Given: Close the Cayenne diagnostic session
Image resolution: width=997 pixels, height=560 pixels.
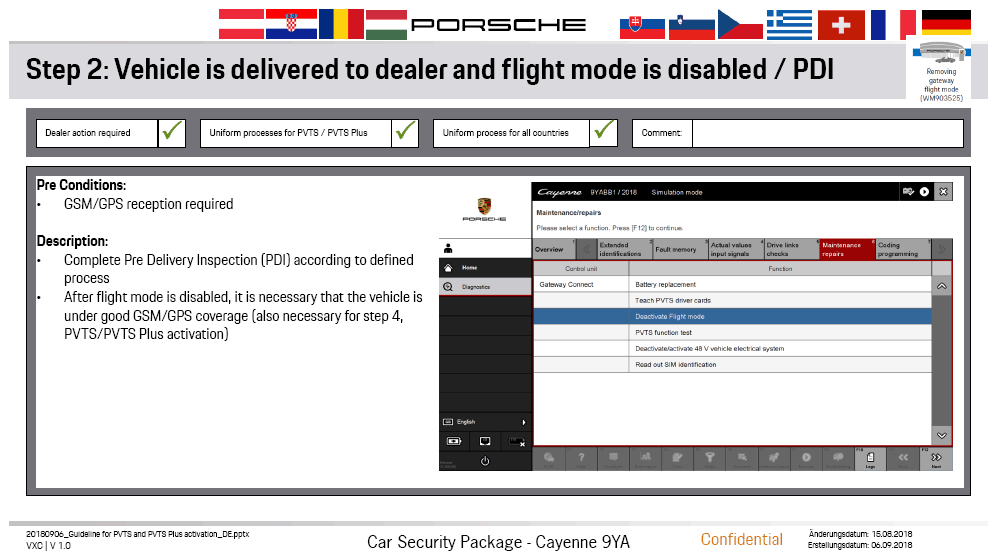Looking at the screenshot, I should (944, 192).
